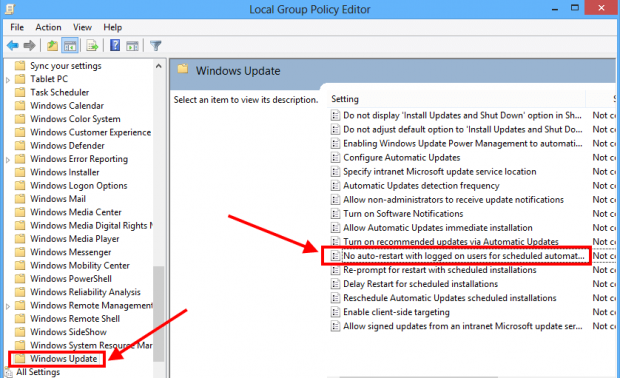Select Turn on recommended updates via Automatic Updates
This screenshot has height=378, width=620.
click(x=451, y=242)
